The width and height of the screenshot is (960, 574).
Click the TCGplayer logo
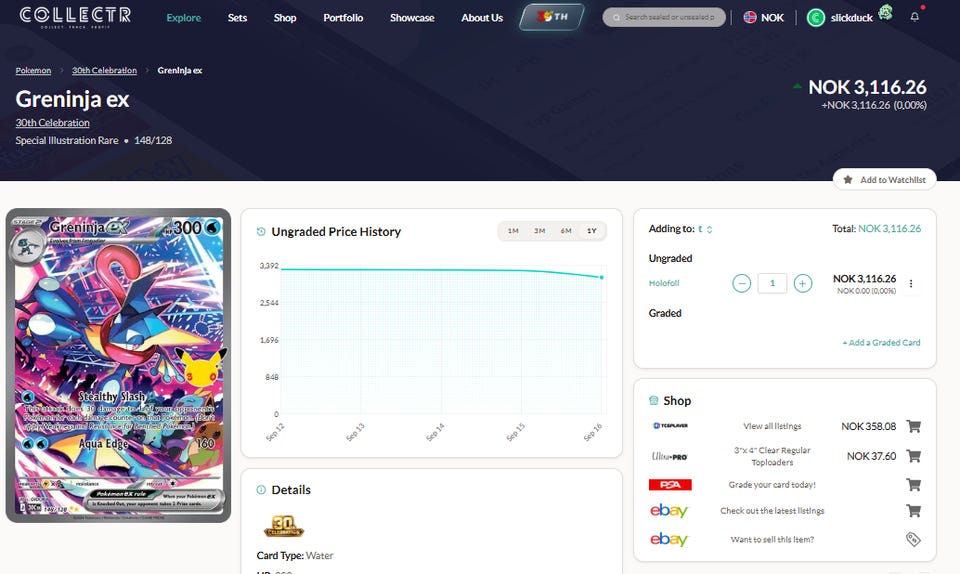click(670, 425)
